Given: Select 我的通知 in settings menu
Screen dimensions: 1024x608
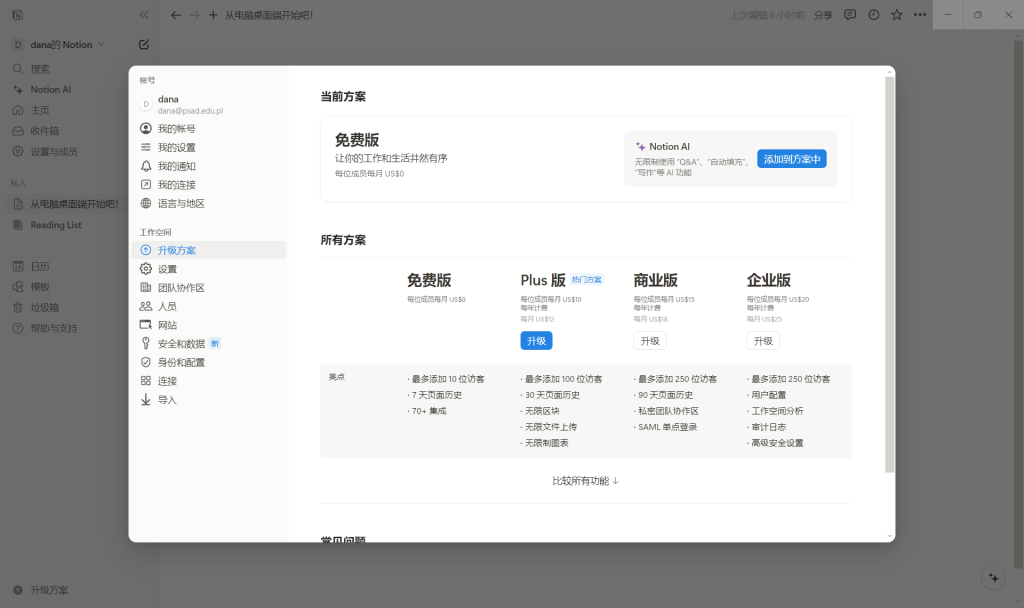Looking at the screenshot, I should point(209,167).
